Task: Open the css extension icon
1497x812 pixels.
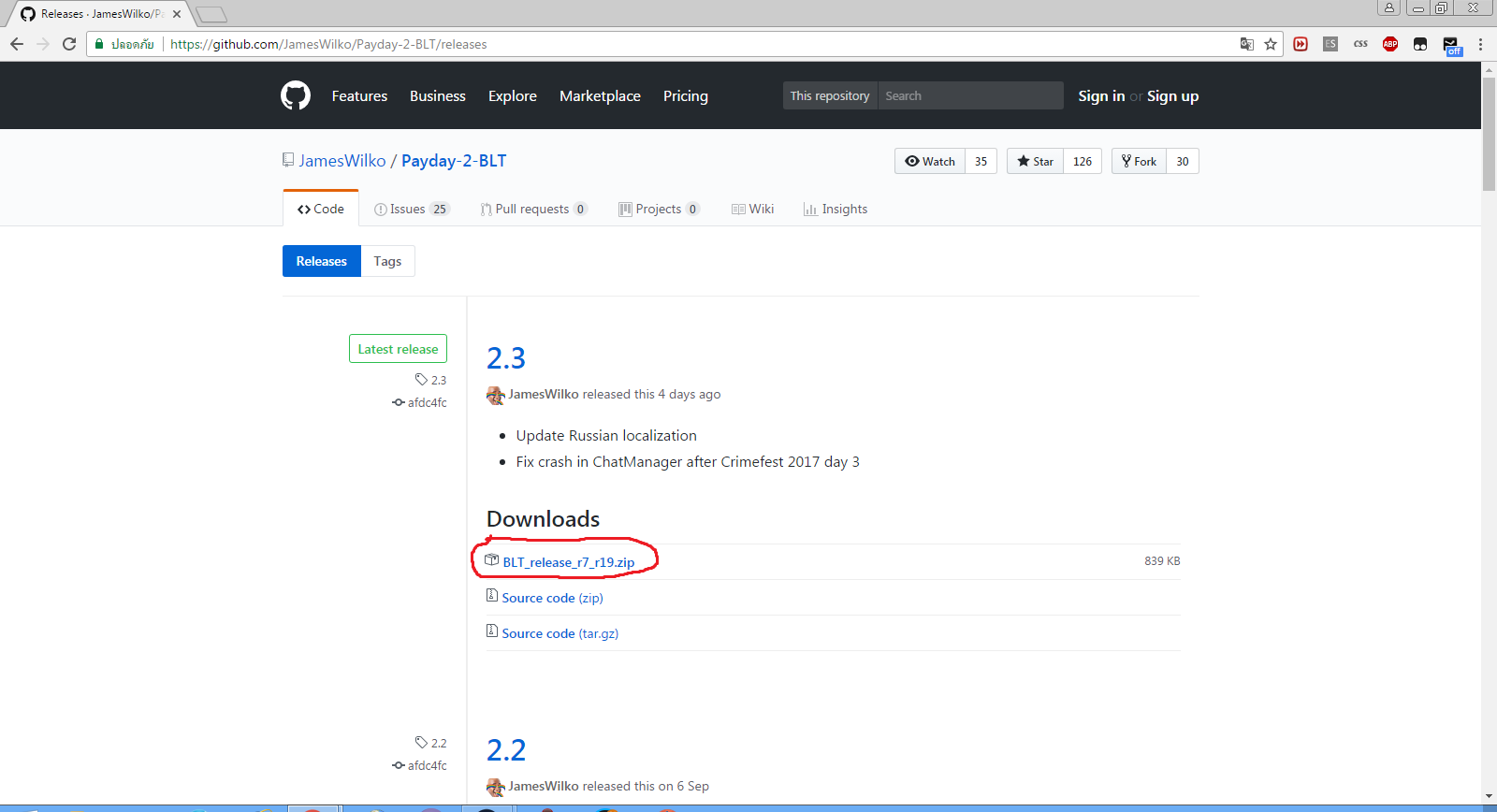Action: pyautogui.click(x=1360, y=44)
